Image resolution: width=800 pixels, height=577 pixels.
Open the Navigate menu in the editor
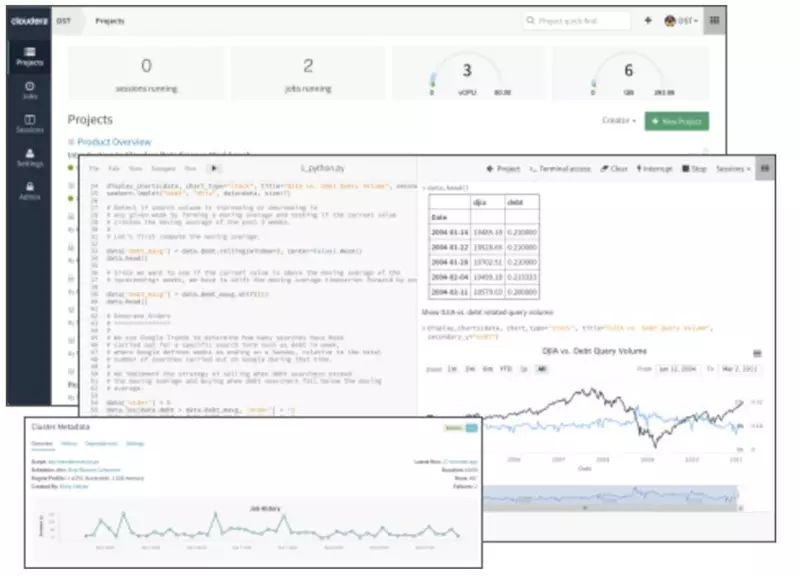[163, 168]
